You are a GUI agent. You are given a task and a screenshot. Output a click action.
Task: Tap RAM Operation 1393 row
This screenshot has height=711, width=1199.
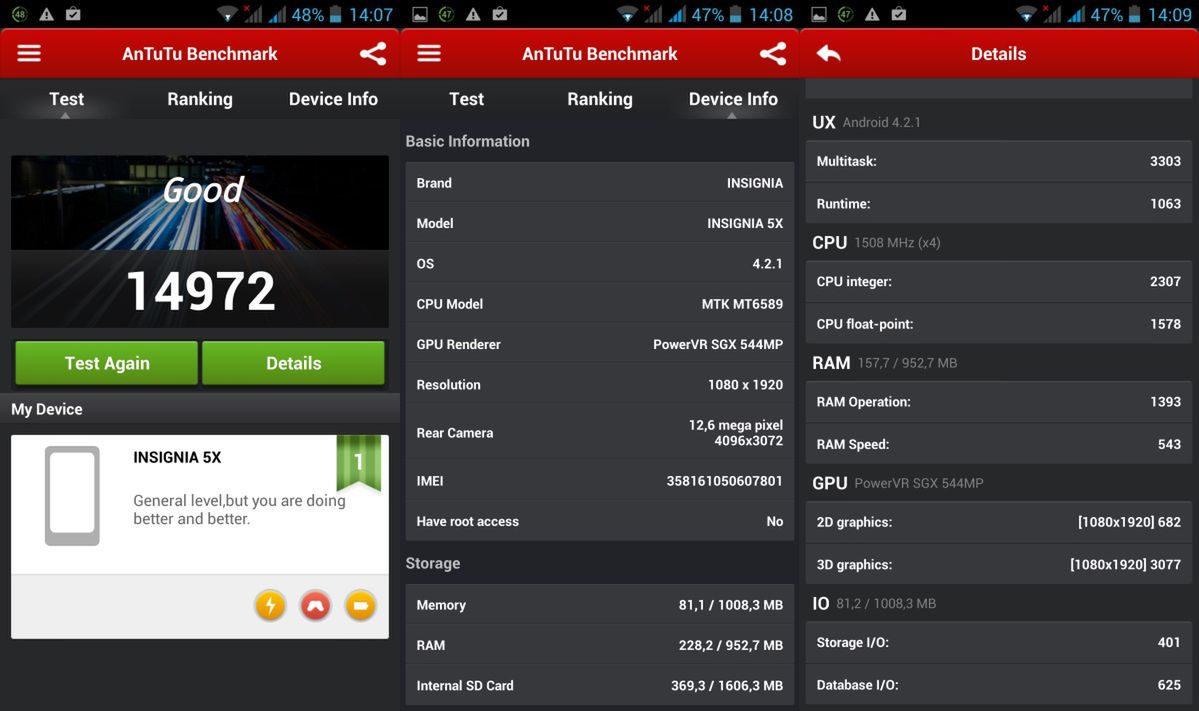(x=999, y=402)
